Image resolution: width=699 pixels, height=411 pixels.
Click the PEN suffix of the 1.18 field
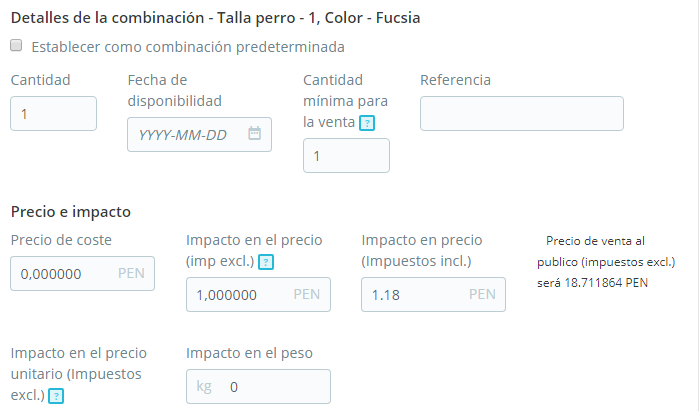(x=482, y=295)
